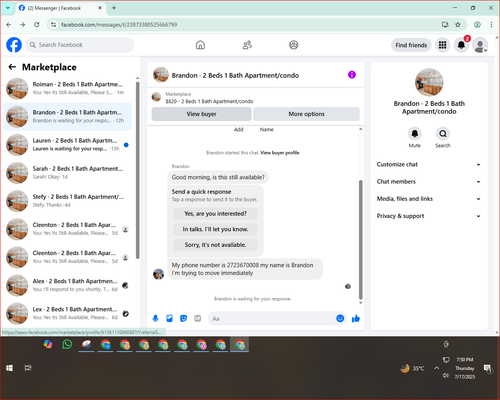The width and height of the screenshot is (500, 400).
Task: Open the account profile avatar menu
Action: (480, 45)
